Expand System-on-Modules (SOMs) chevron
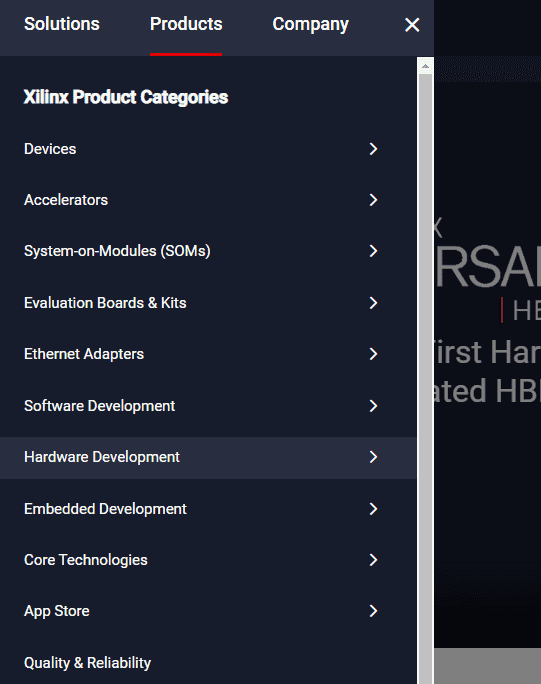The height and width of the screenshot is (684, 541). pyautogui.click(x=373, y=251)
